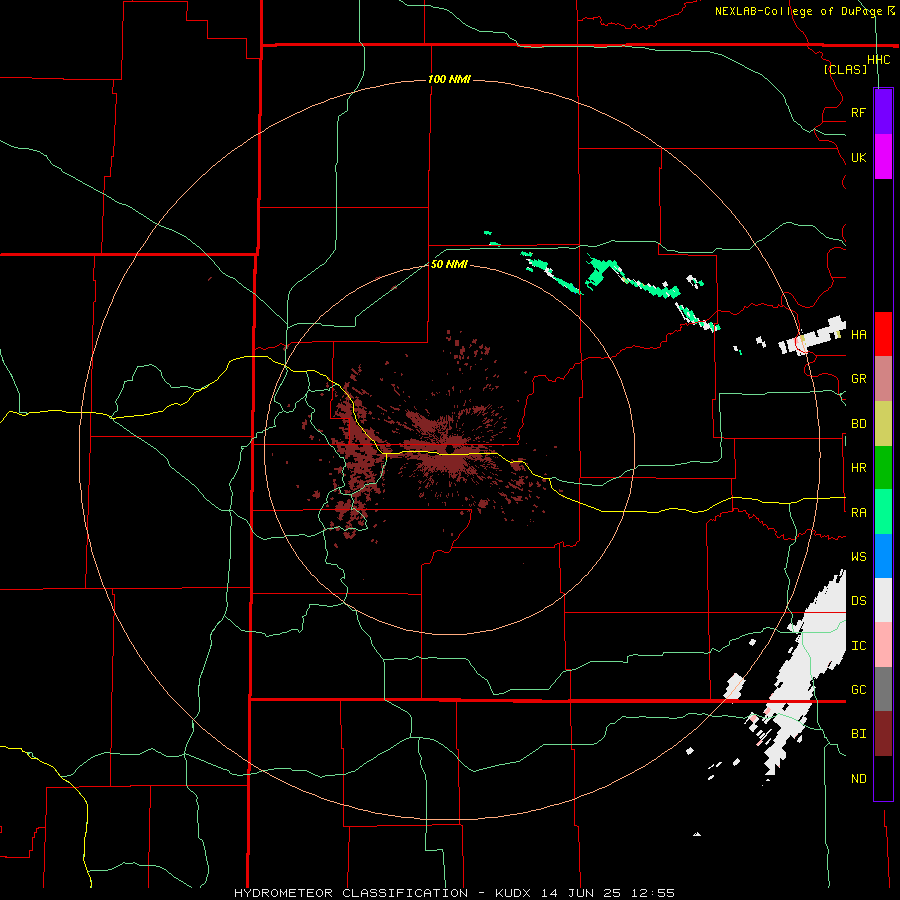Click the HR legend label
Screen dimensions: 900x900
pos(858,468)
